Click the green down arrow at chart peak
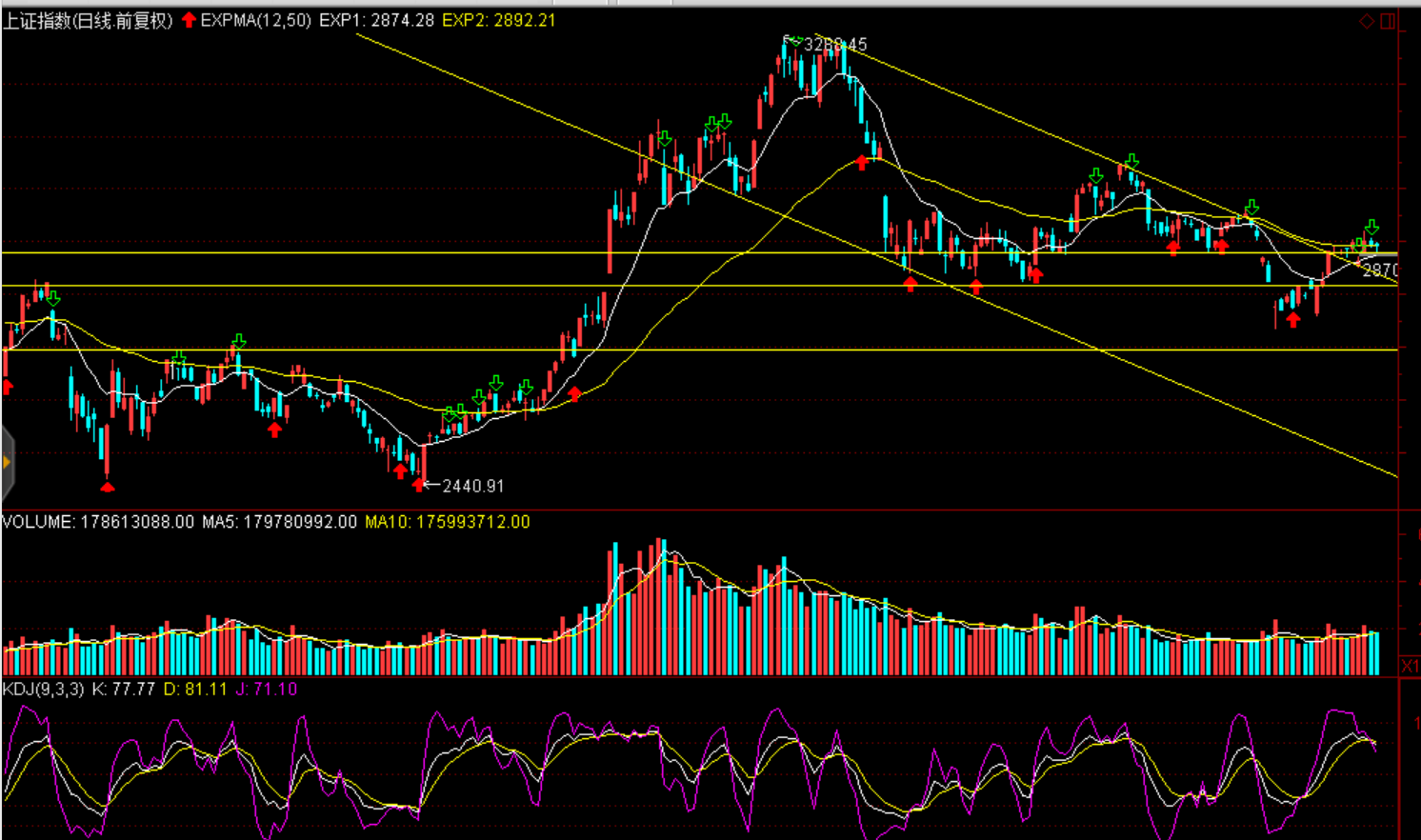This screenshot has height=840, width=1421. 795,40
